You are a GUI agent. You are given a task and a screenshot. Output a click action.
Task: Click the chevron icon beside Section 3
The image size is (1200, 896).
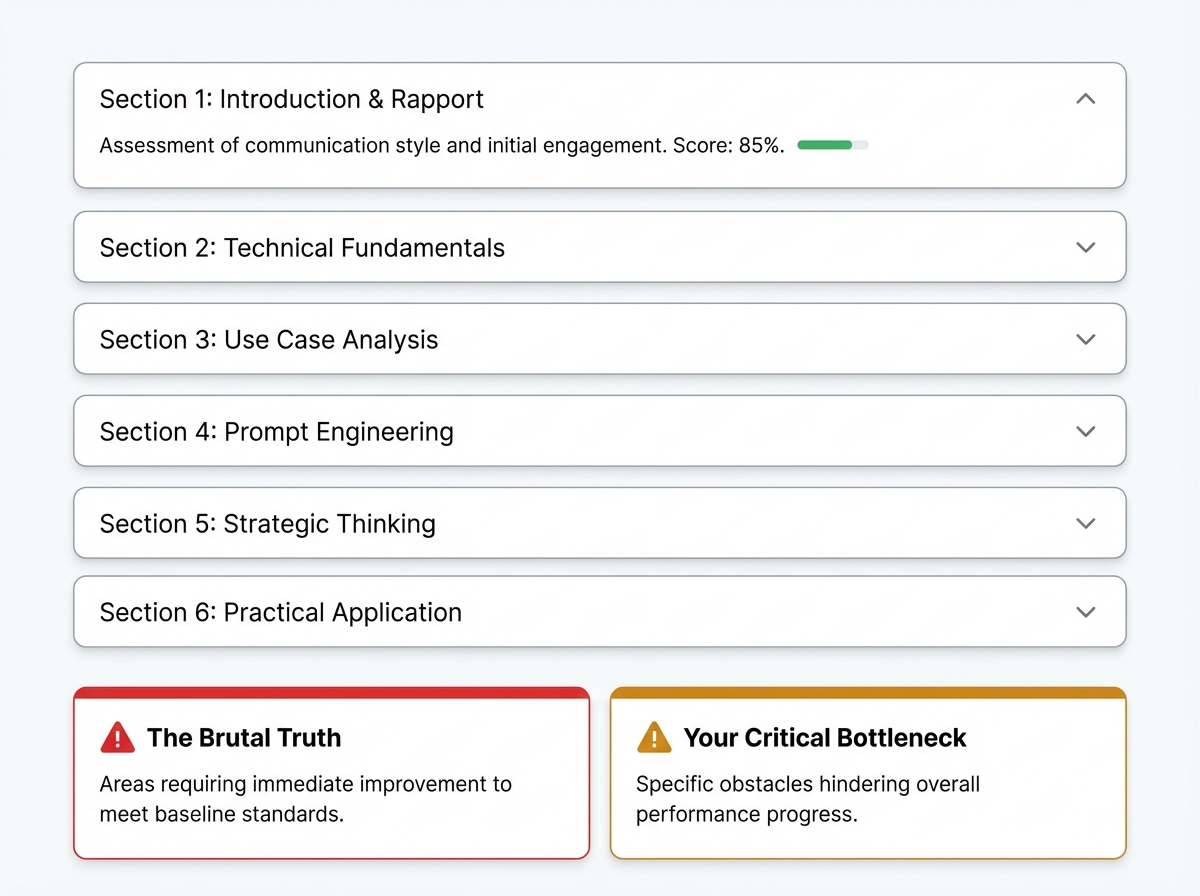1086,339
